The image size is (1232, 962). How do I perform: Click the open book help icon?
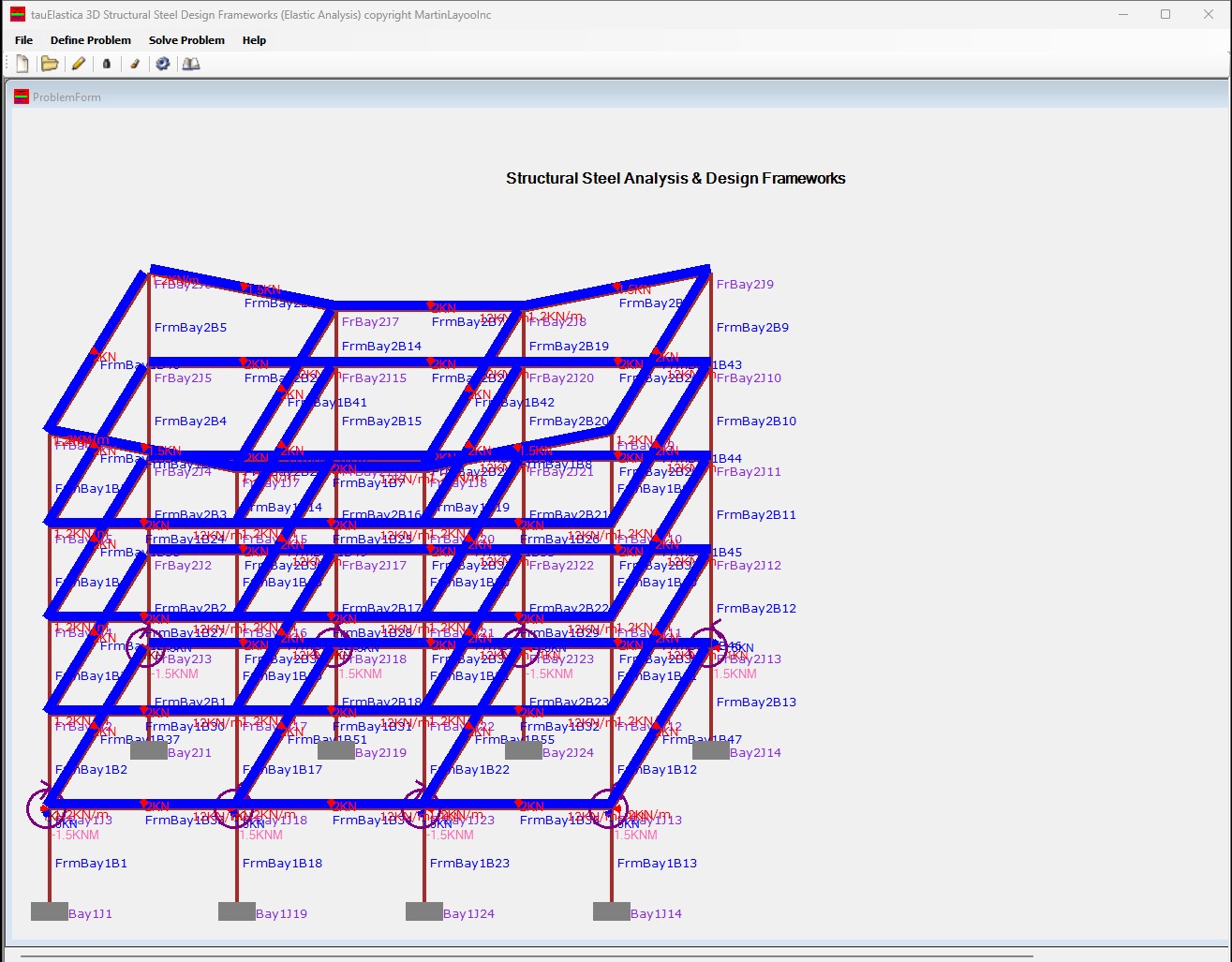click(191, 64)
